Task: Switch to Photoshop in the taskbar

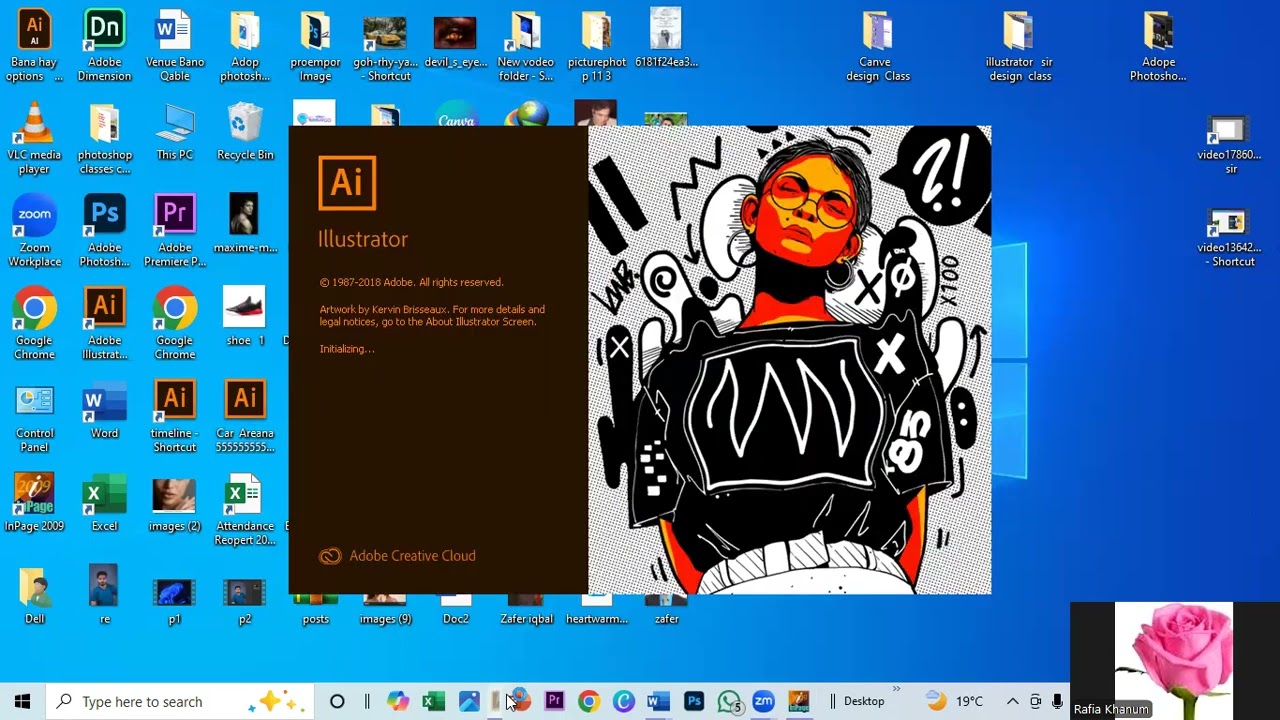Action: pyautogui.click(x=694, y=701)
